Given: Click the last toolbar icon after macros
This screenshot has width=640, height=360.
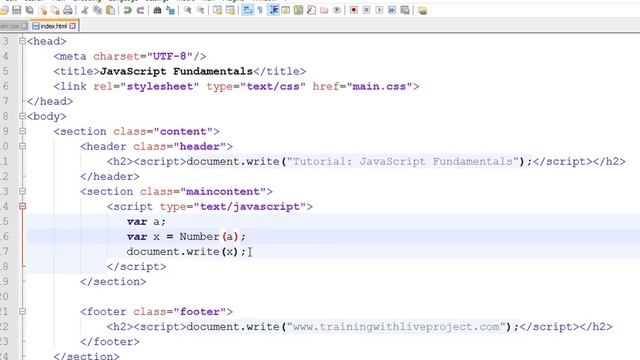Looking at the screenshot, I should pos(422,10).
